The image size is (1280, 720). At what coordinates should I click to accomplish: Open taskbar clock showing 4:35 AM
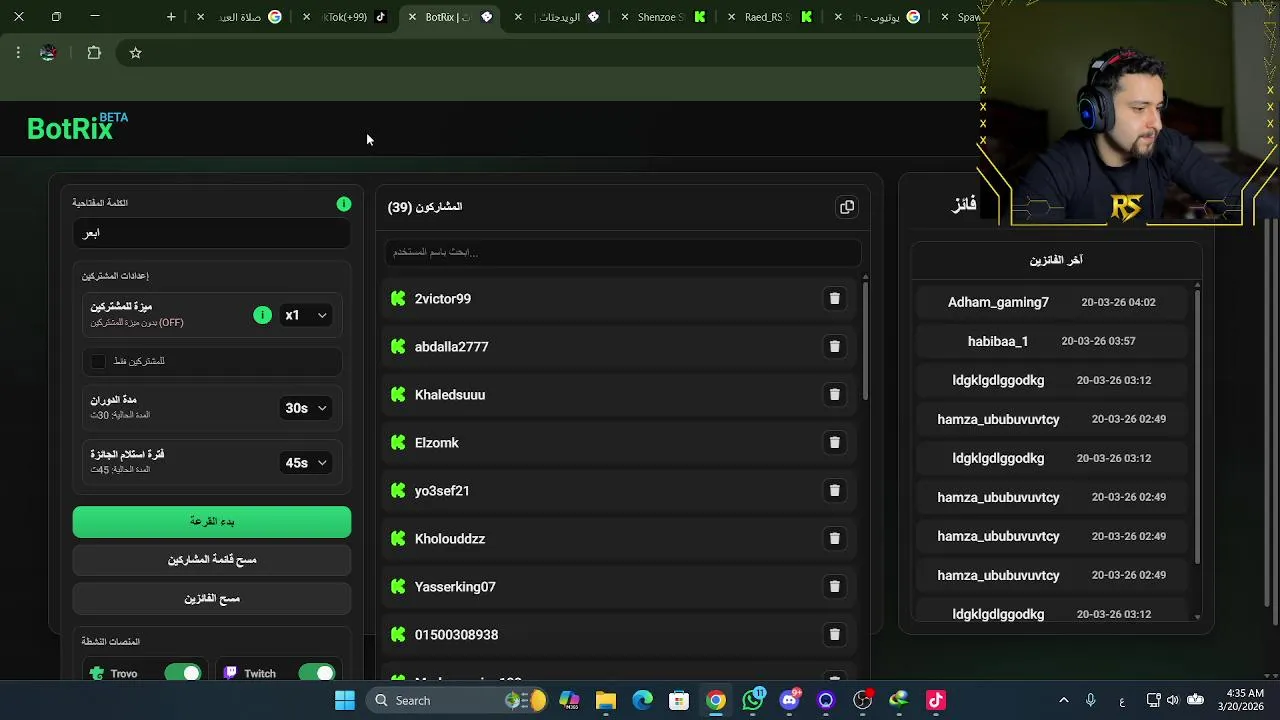1243,700
